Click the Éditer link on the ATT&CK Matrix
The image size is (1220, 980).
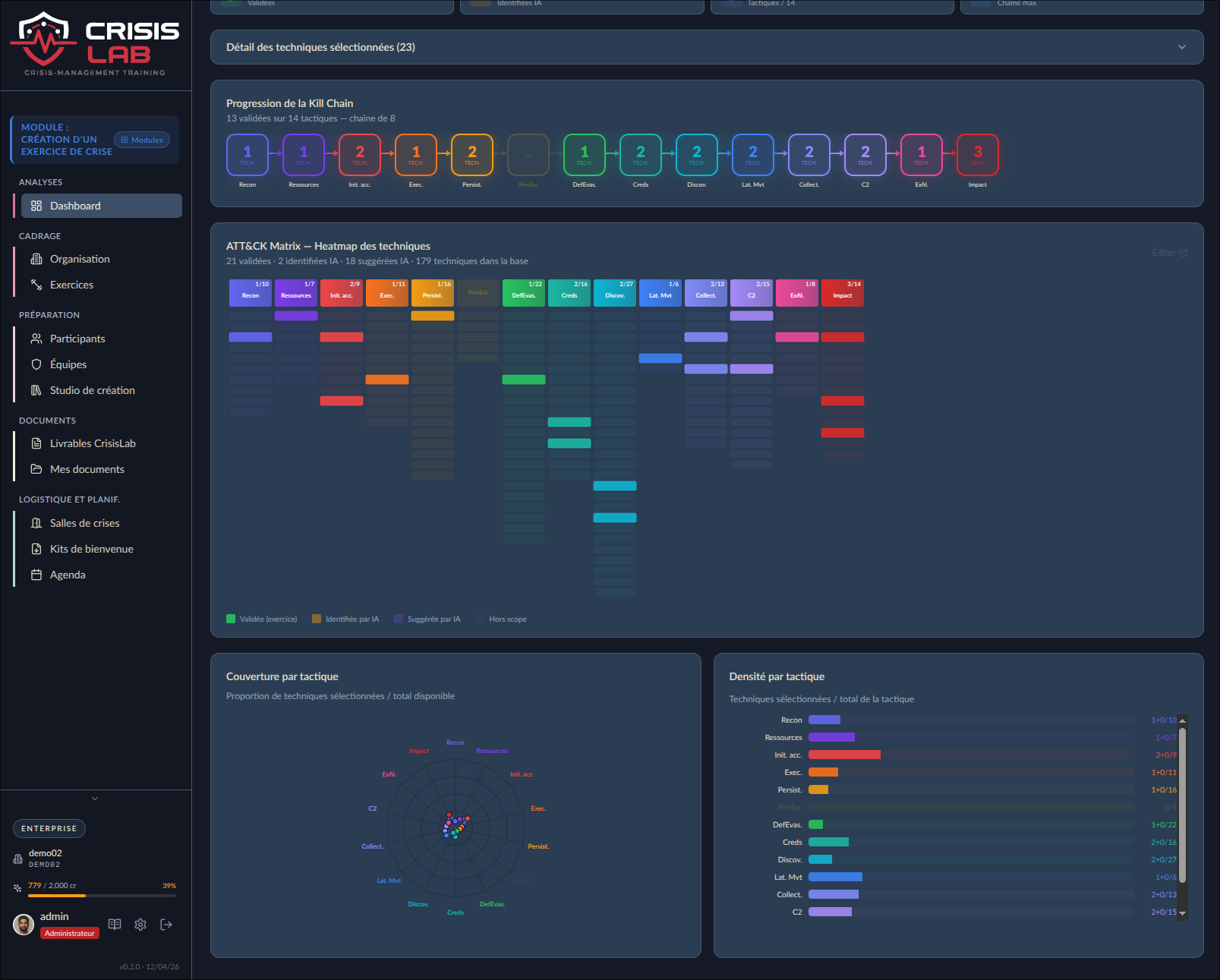pyautogui.click(x=1168, y=252)
